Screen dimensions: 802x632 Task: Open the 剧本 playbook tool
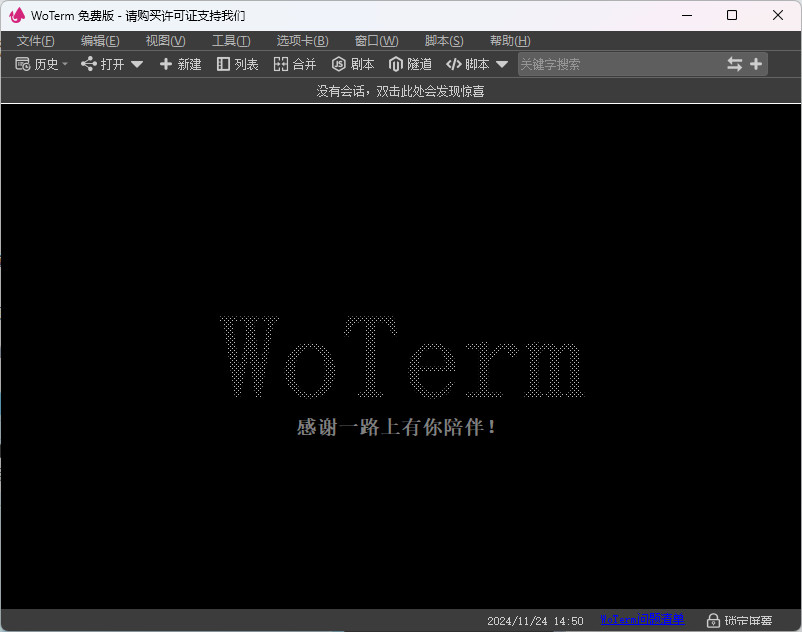coord(353,64)
